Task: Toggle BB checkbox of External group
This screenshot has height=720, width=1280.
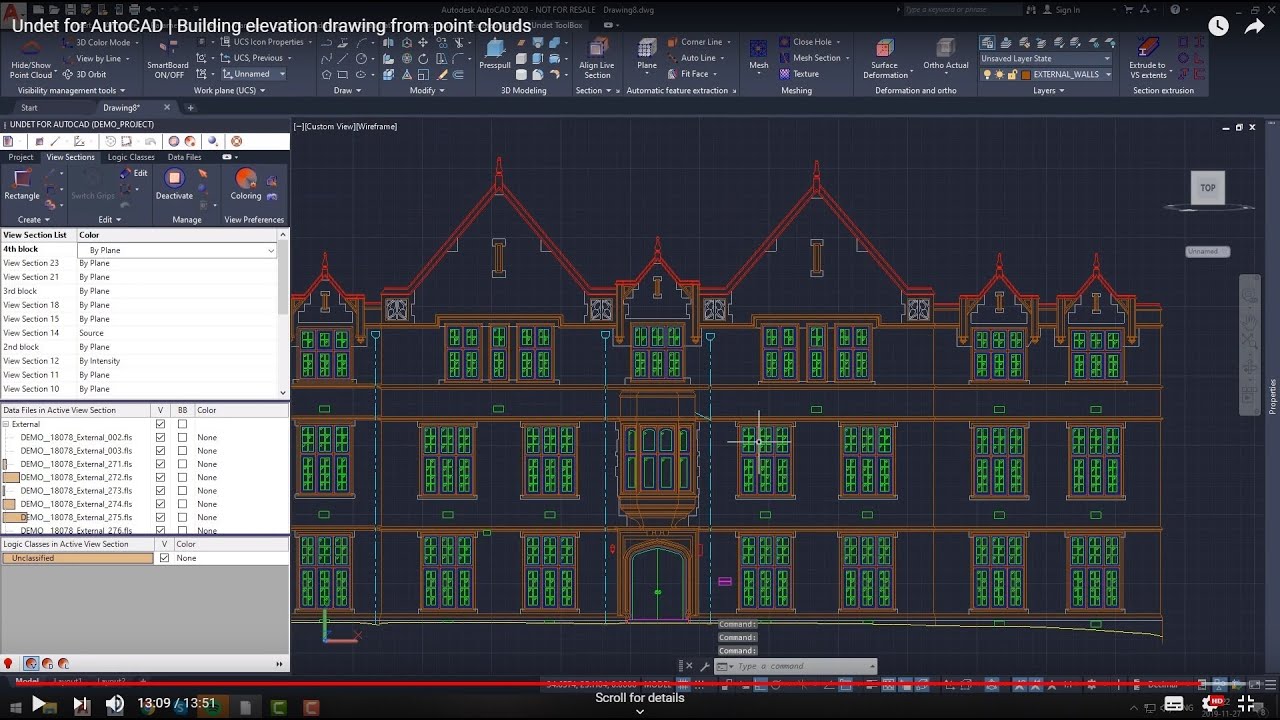Action: pos(182,424)
